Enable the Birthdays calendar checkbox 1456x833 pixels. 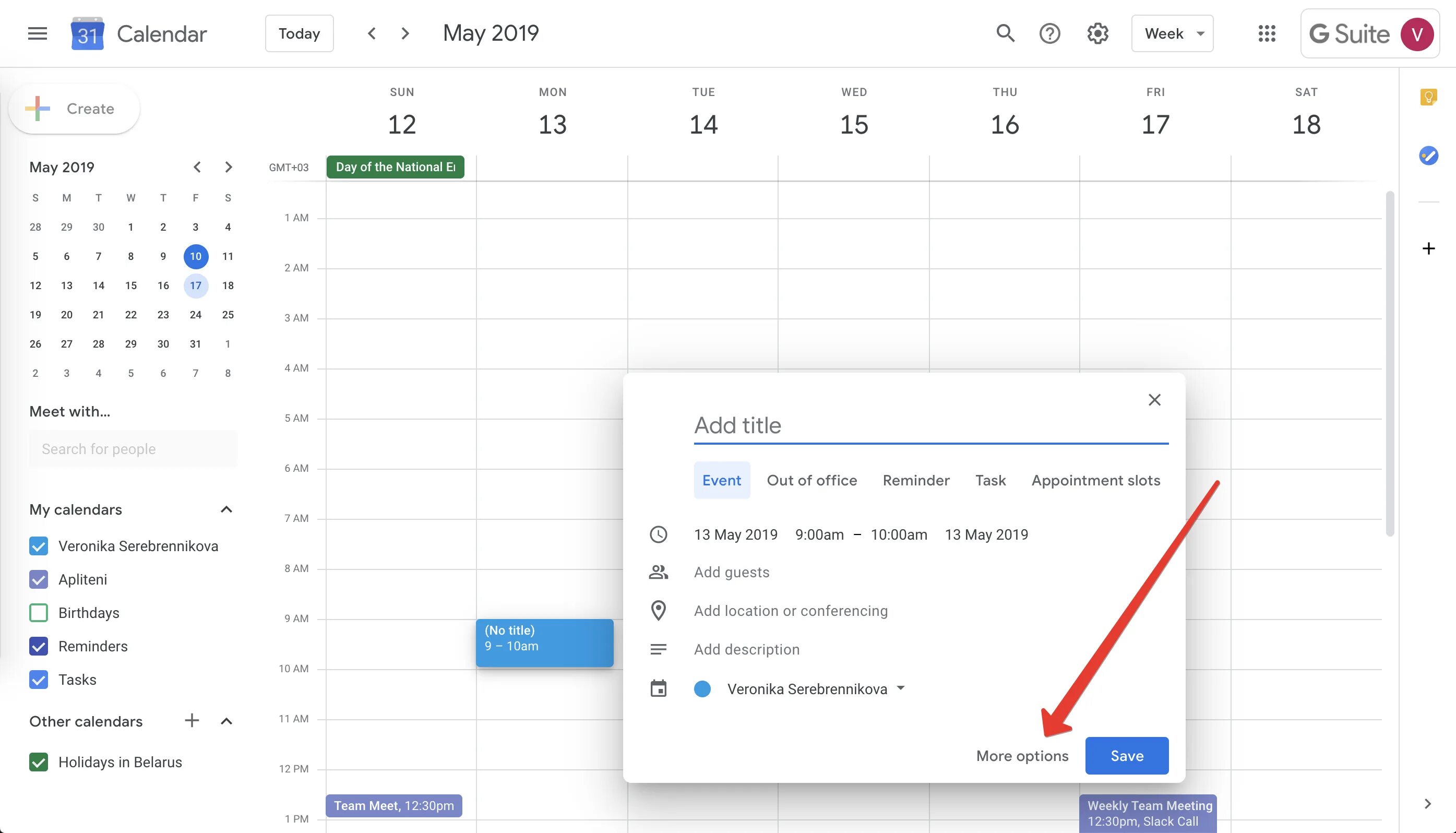(x=38, y=613)
